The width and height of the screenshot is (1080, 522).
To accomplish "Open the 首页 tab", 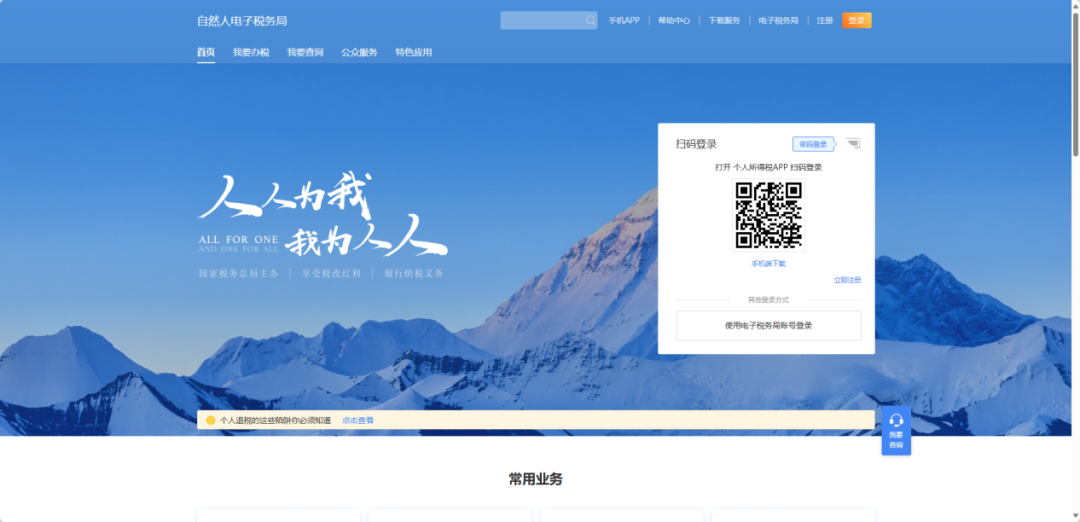I will (x=206, y=52).
